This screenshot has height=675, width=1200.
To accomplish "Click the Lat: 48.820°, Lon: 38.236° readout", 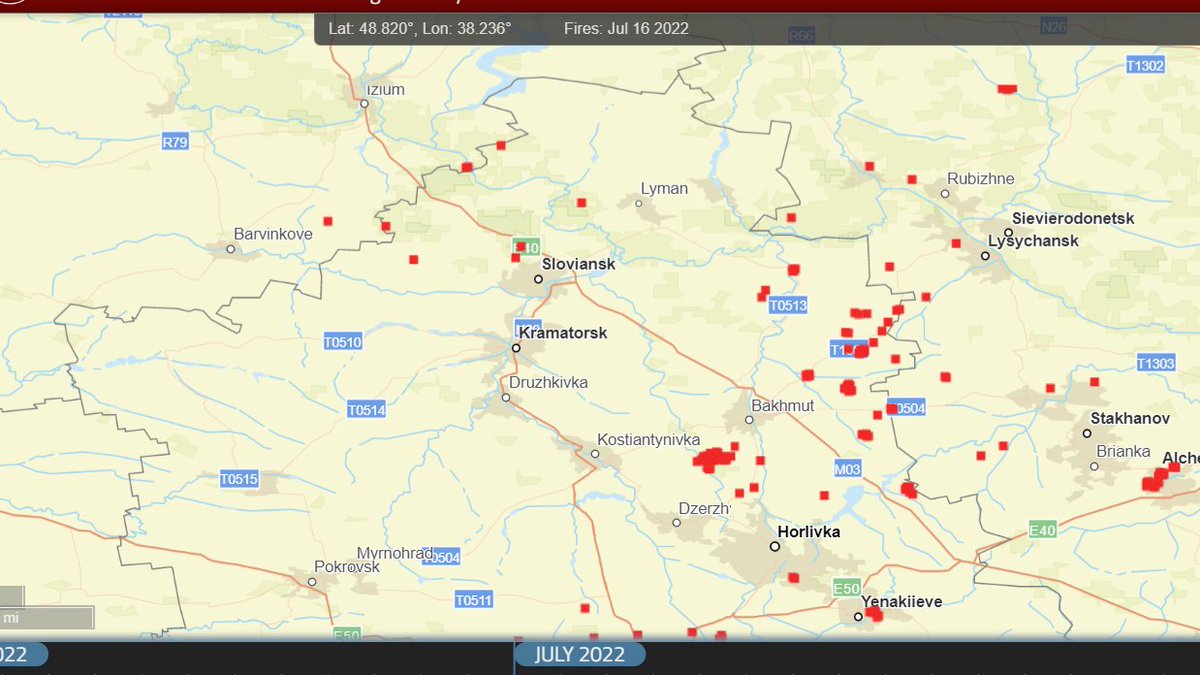I will coord(420,28).
